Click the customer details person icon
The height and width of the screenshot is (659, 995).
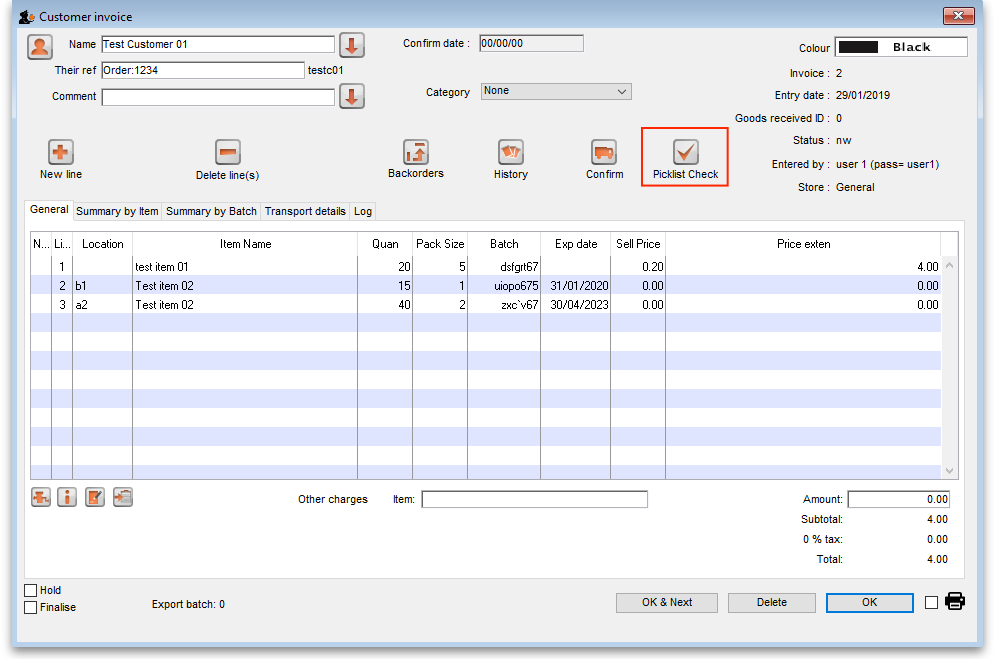click(x=40, y=46)
